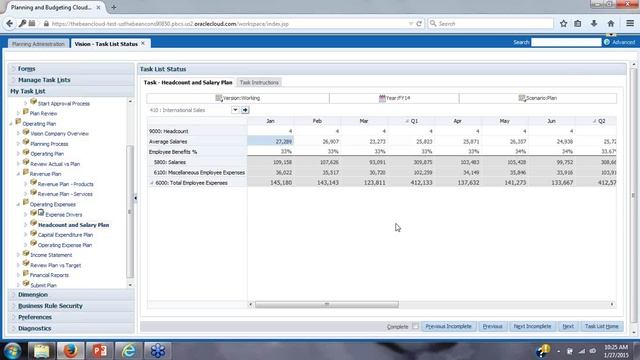
Task: Open the Business Rule Security section
Action: 71,306
